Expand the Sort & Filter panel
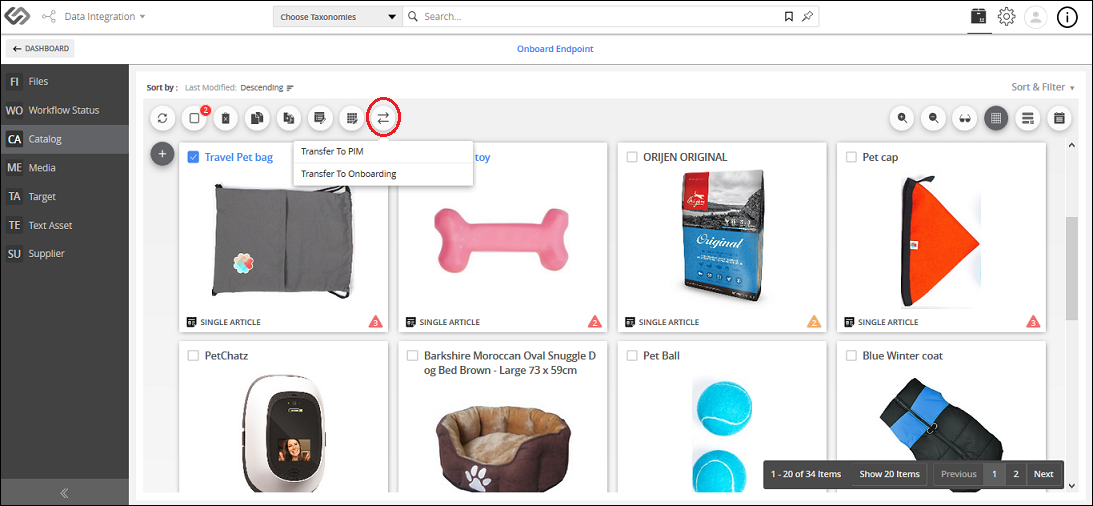The height and width of the screenshot is (506, 1093). click(x=1043, y=87)
